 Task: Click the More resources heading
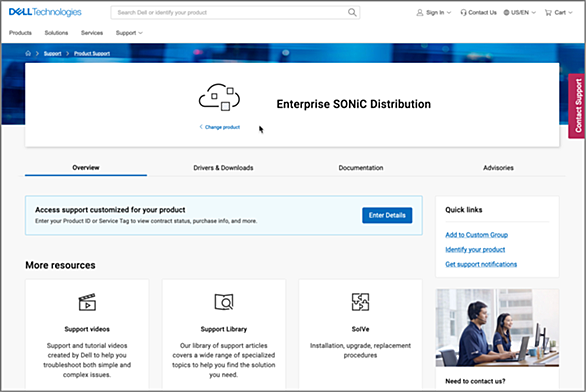[60, 265]
